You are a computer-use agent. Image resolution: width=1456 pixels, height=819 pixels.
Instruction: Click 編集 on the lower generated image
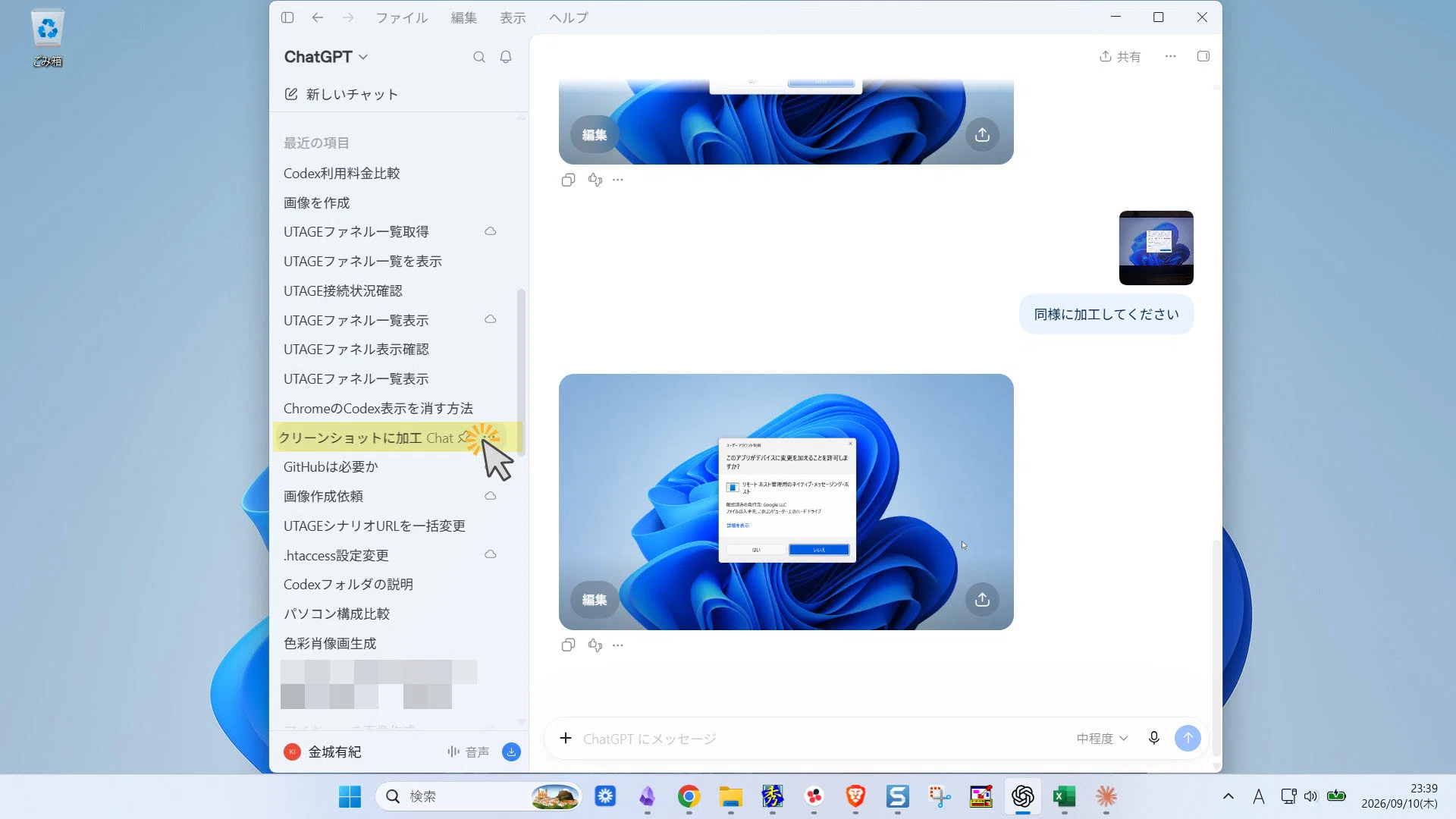595,600
